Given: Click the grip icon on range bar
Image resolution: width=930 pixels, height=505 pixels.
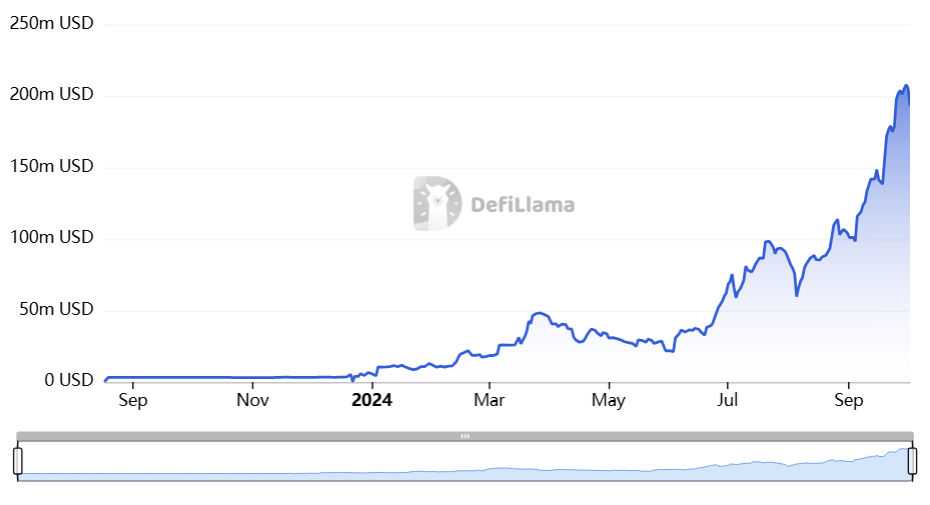Looking at the screenshot, I should (465, 436).
